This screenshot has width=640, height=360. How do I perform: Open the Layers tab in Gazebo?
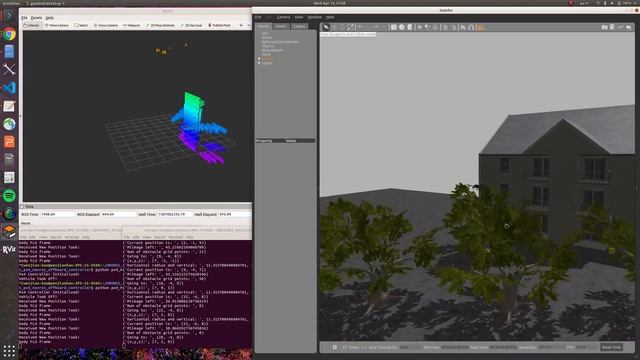point(299,26)
